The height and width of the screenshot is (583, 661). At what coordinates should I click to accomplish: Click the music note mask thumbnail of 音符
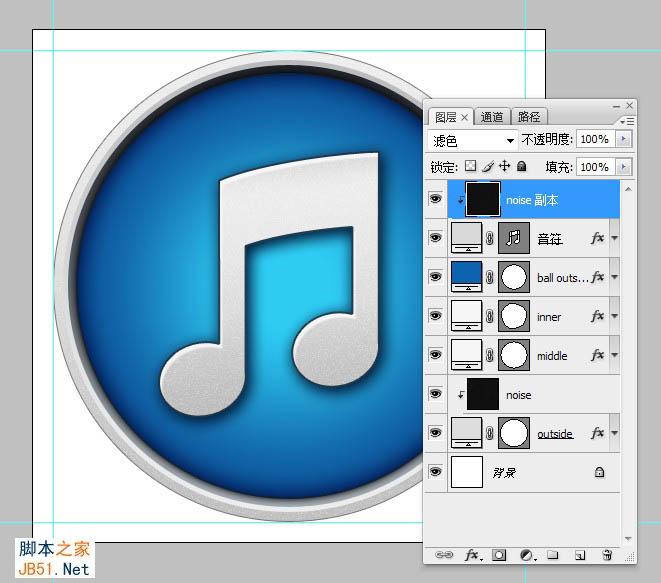click(x=514, y=238)
